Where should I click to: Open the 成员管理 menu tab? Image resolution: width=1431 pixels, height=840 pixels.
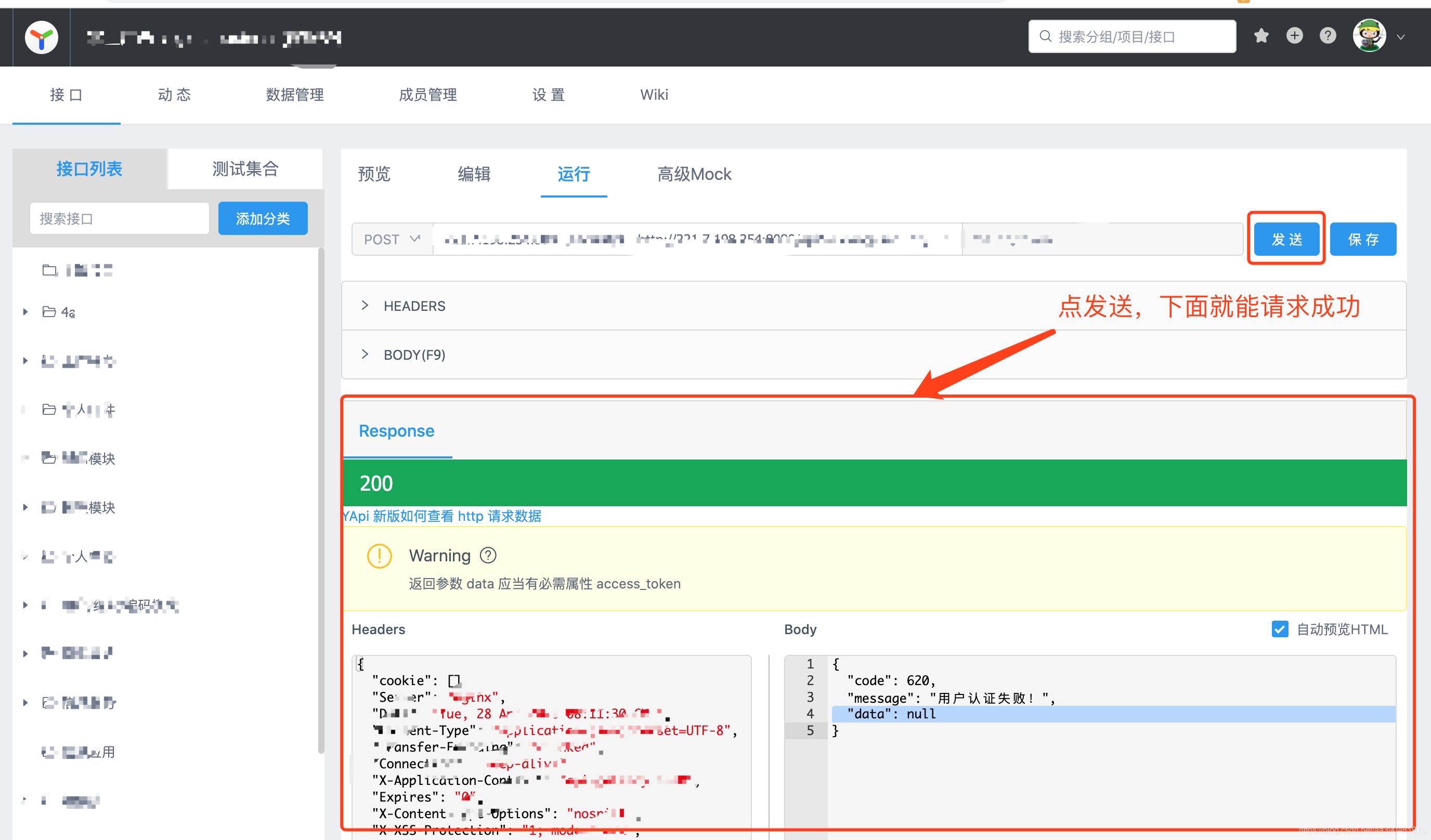pyautogui.click(x=427, y=95)
